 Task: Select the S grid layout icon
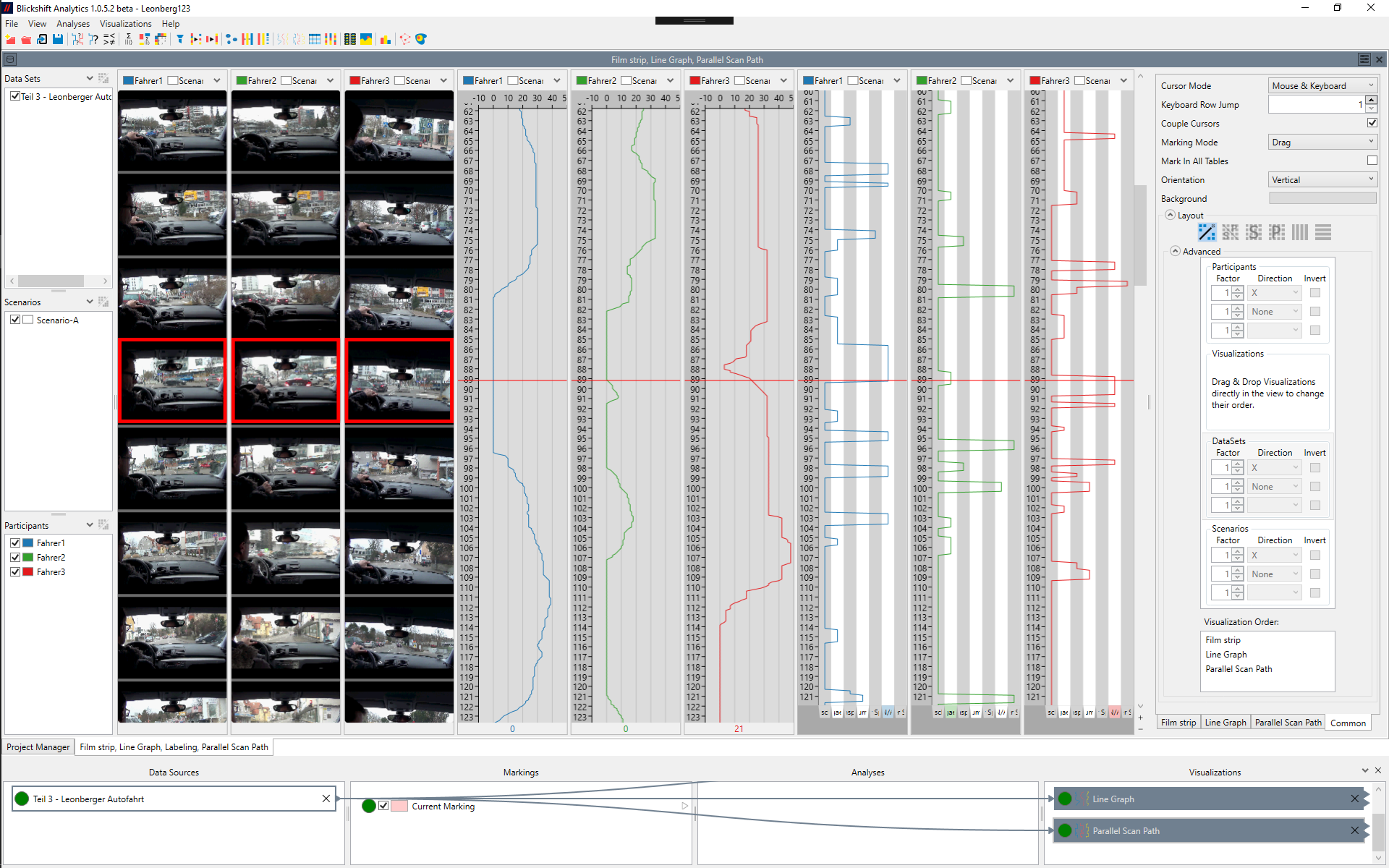tap(1254, 232)
